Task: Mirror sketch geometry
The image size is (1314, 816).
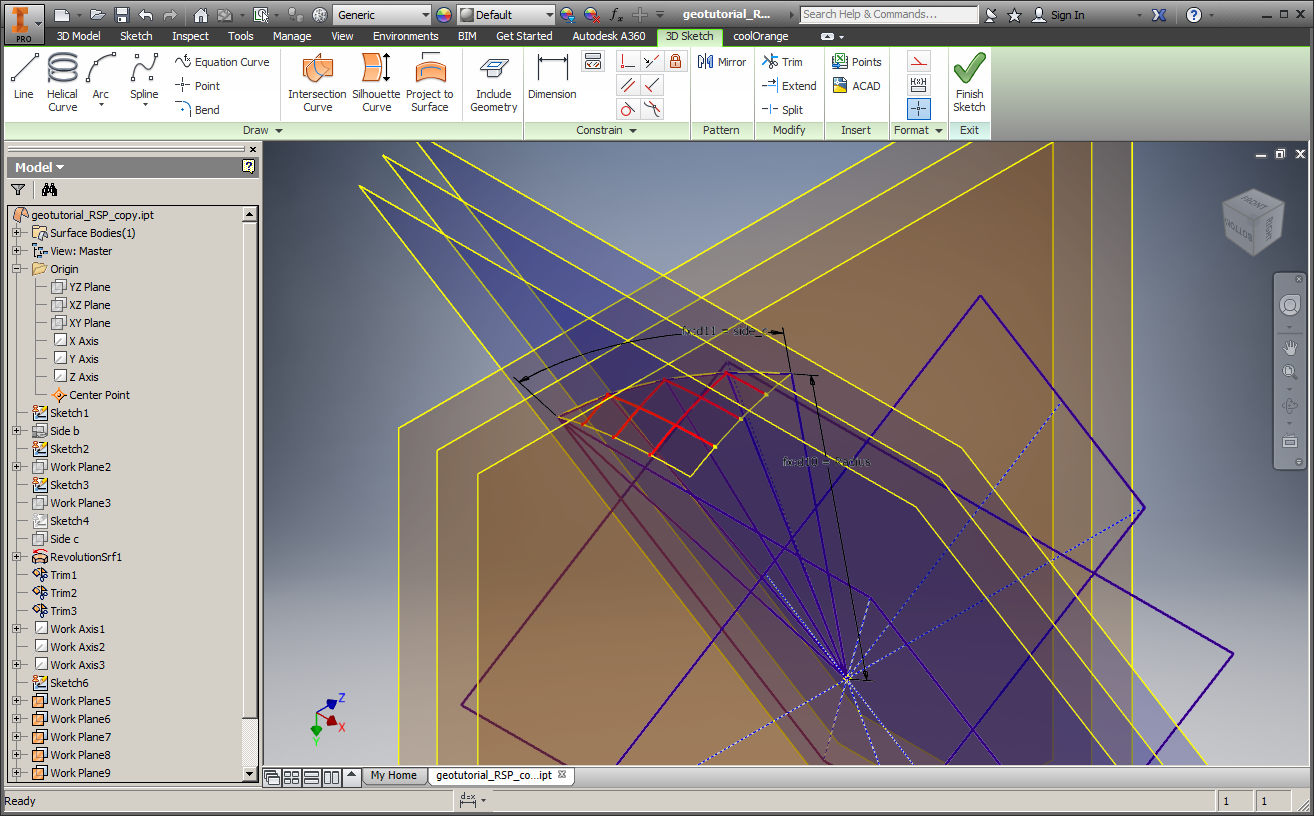Action: 723,62
